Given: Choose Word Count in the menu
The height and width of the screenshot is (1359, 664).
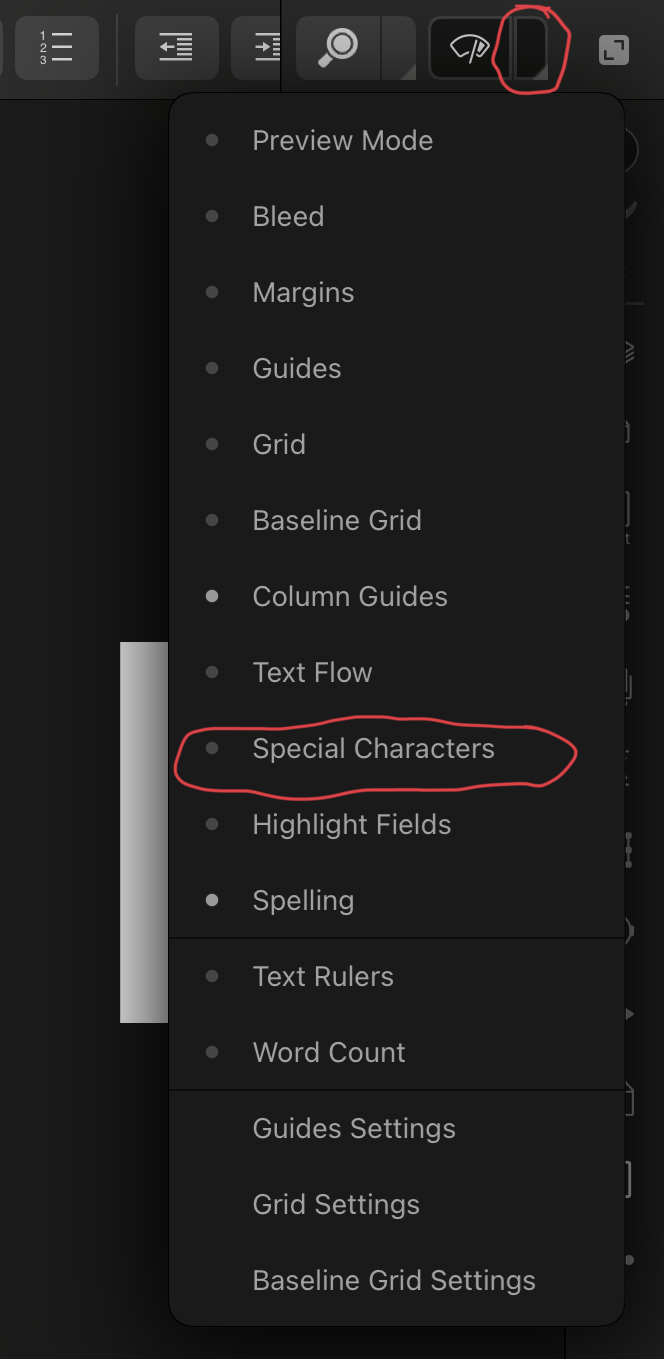Looking at the screenshot, I should pos(329,1052).
